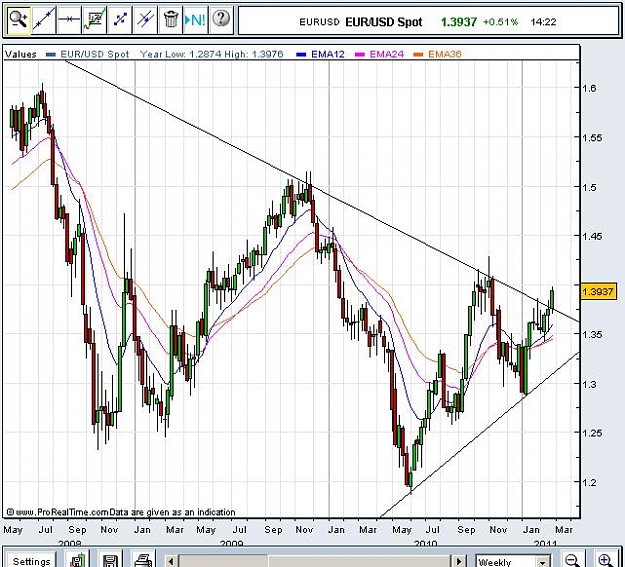Select the horizontal line tool
Image resolution: width=625 pixels, height=567 pixels.
[69, 20]
